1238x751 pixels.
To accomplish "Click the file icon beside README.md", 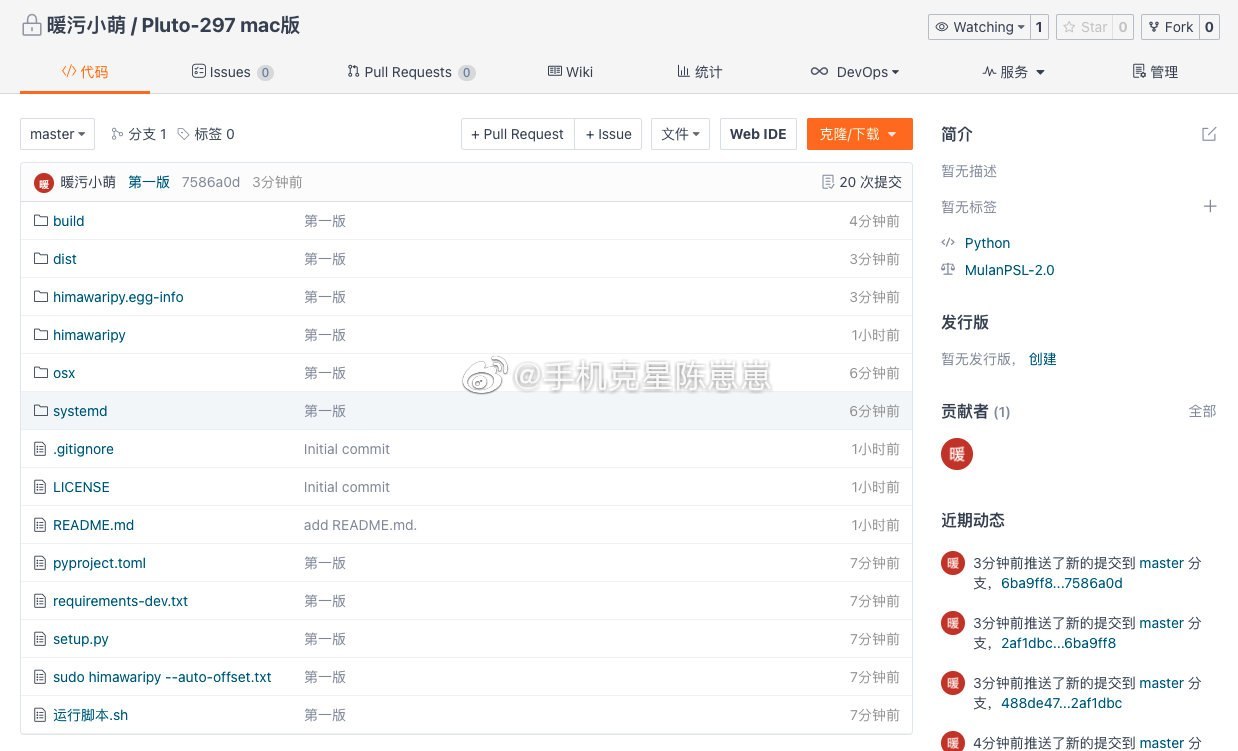I will pos(41,525).
